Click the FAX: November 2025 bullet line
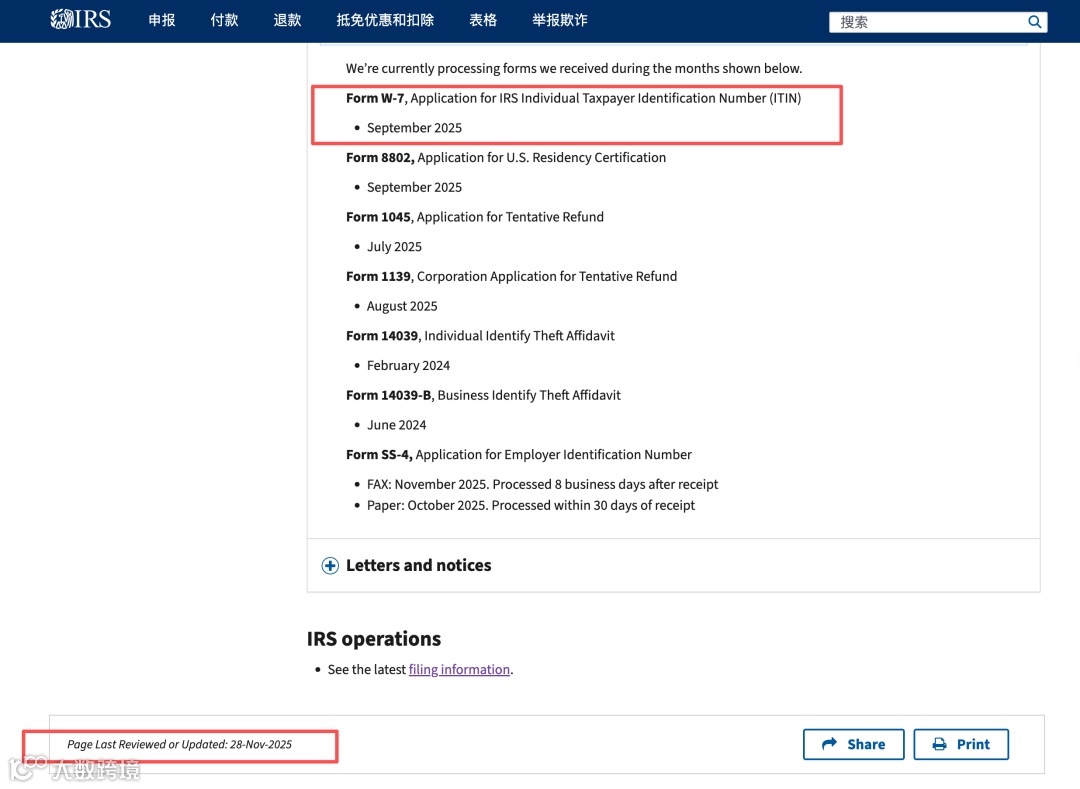The height and width of the screenshot is (789, 1080). (x=543, y=484)
